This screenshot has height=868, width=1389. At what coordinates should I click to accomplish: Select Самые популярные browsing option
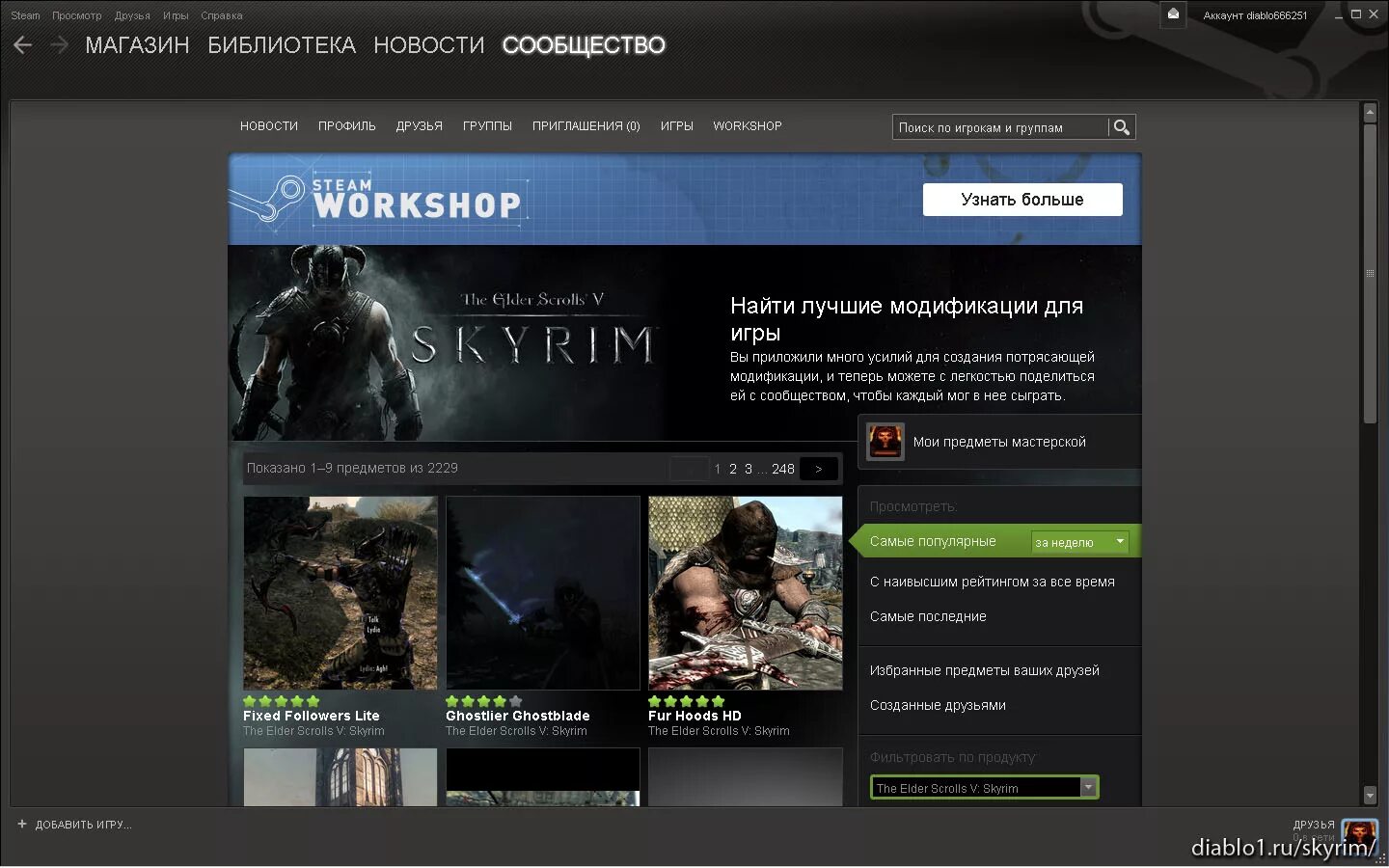click(x=933, y=541)
